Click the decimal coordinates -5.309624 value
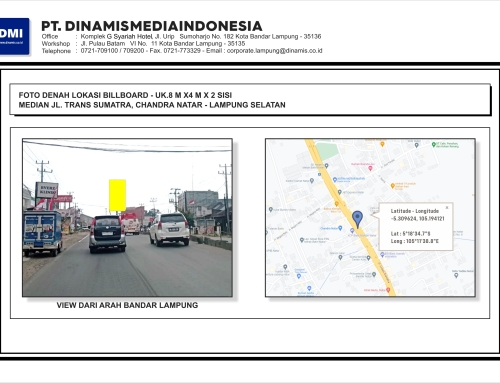This screenshot has height=383, width=500. (x=417, y=219)
